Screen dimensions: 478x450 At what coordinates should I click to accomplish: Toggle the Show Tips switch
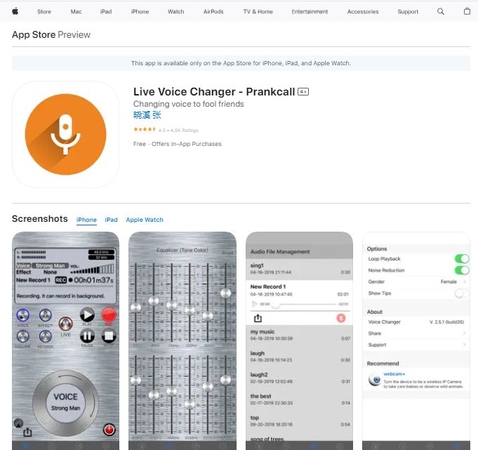[462, 293]
